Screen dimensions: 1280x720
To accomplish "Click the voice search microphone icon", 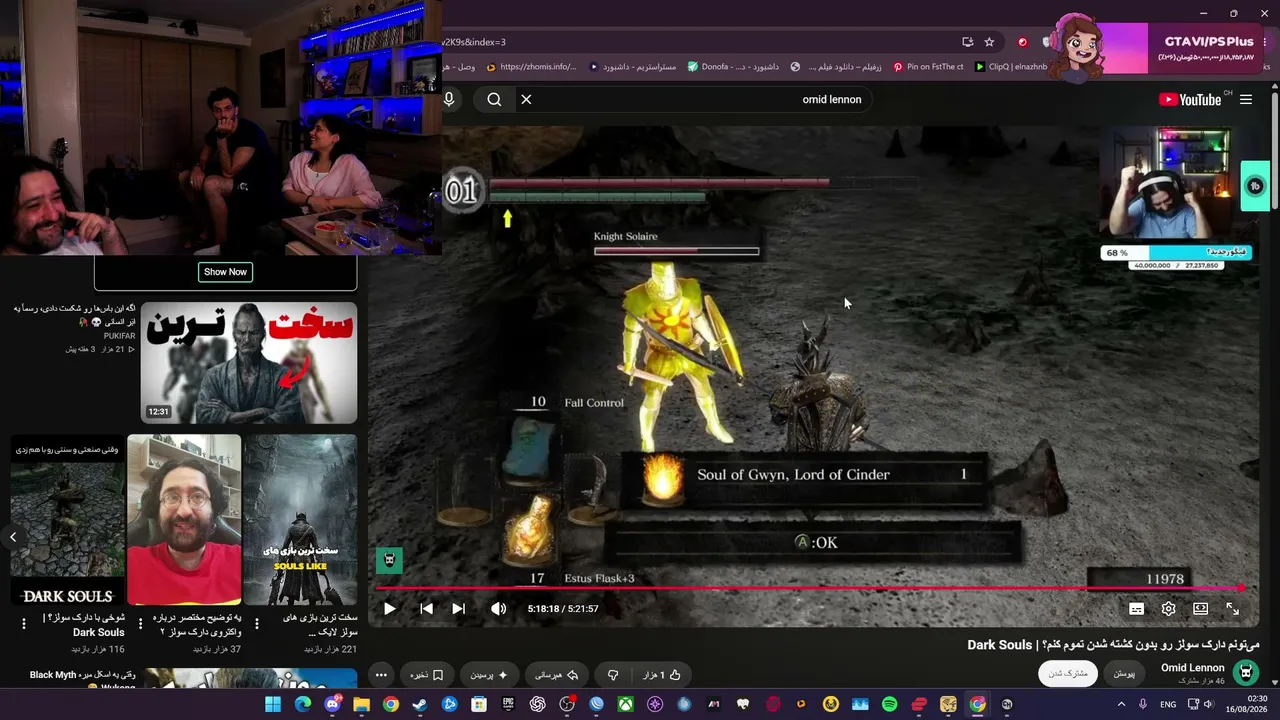I will pos(449,99).
